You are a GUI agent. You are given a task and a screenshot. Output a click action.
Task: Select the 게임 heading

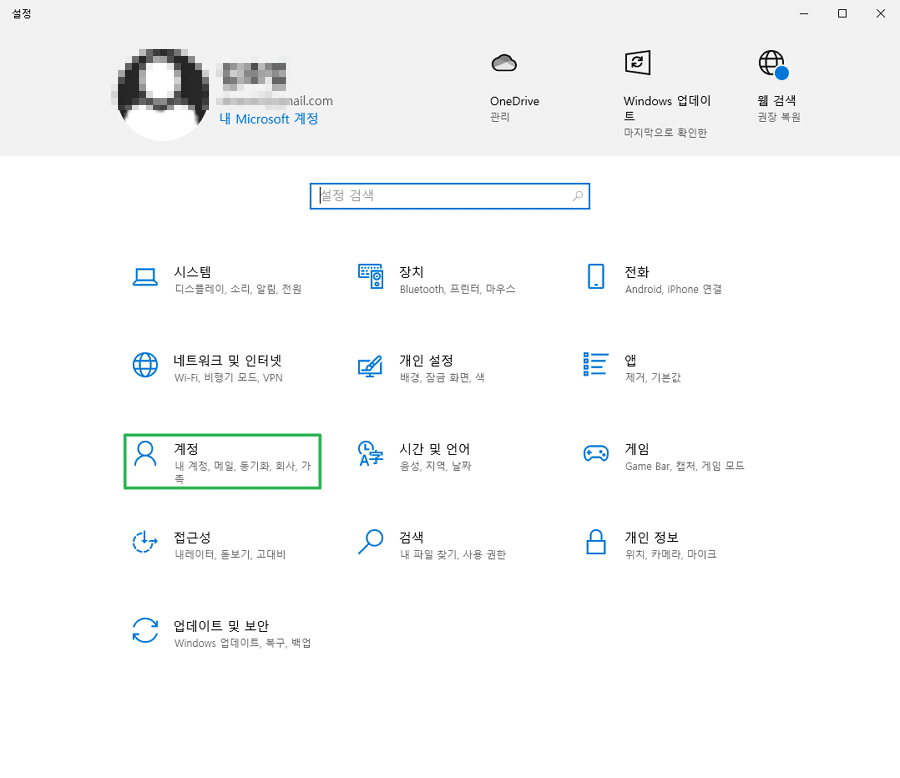(637, 448)
